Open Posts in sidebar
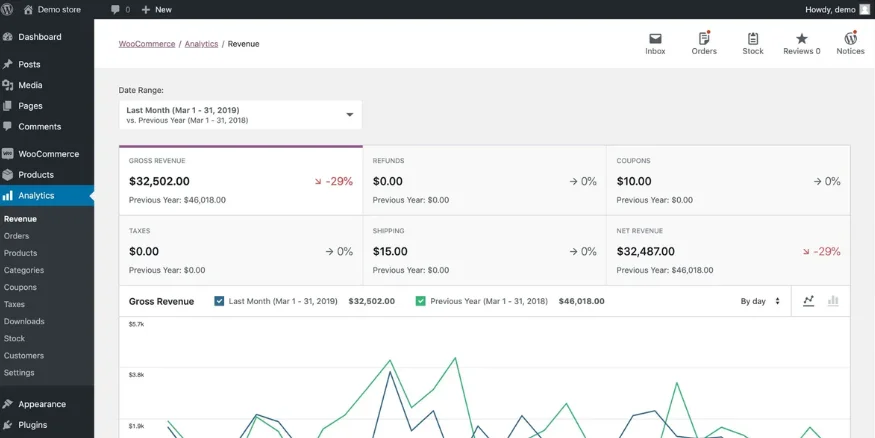This screenshot has height=438, width=875. point(47,64)
